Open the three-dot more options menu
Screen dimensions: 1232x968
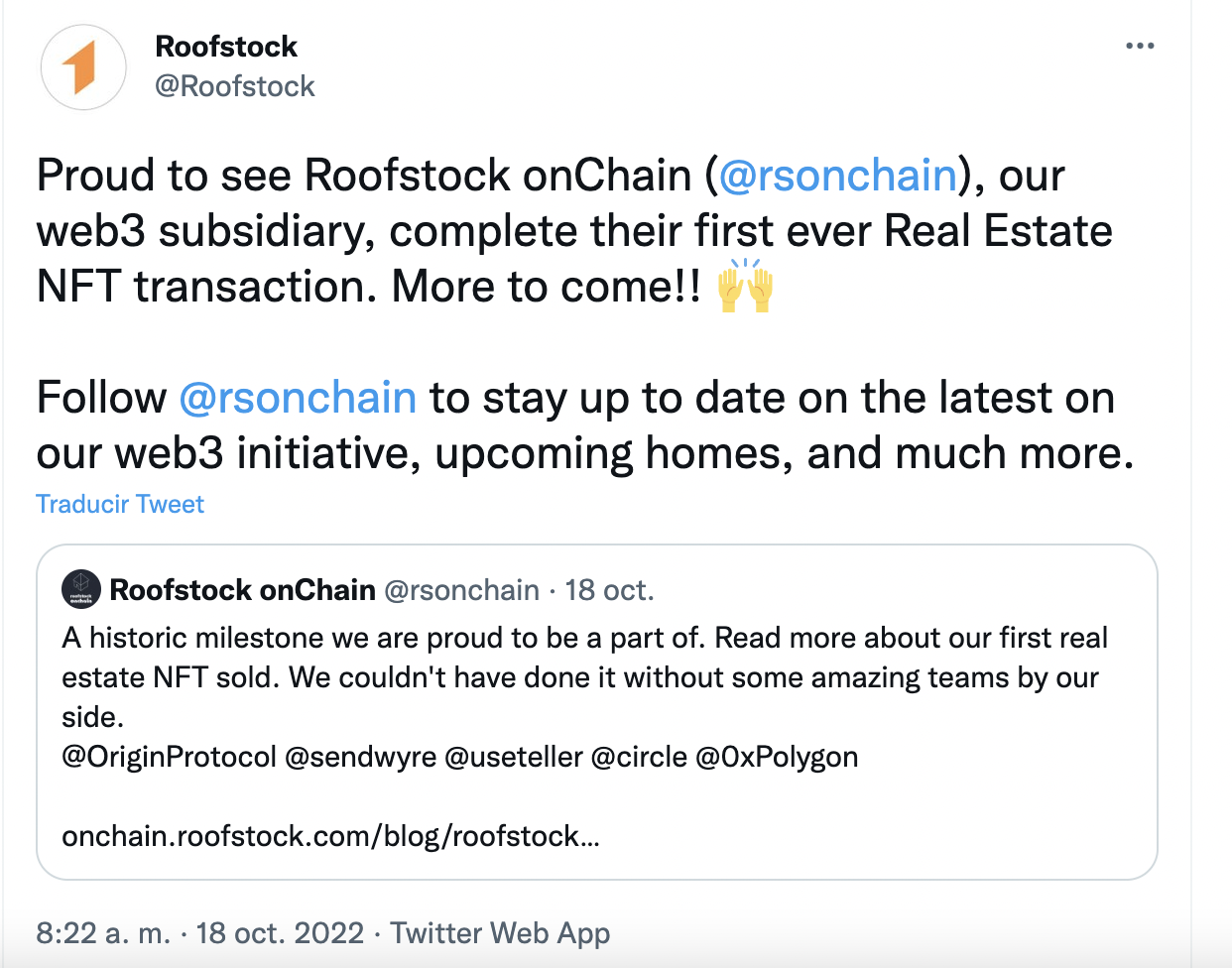(x=1140, y=47)
